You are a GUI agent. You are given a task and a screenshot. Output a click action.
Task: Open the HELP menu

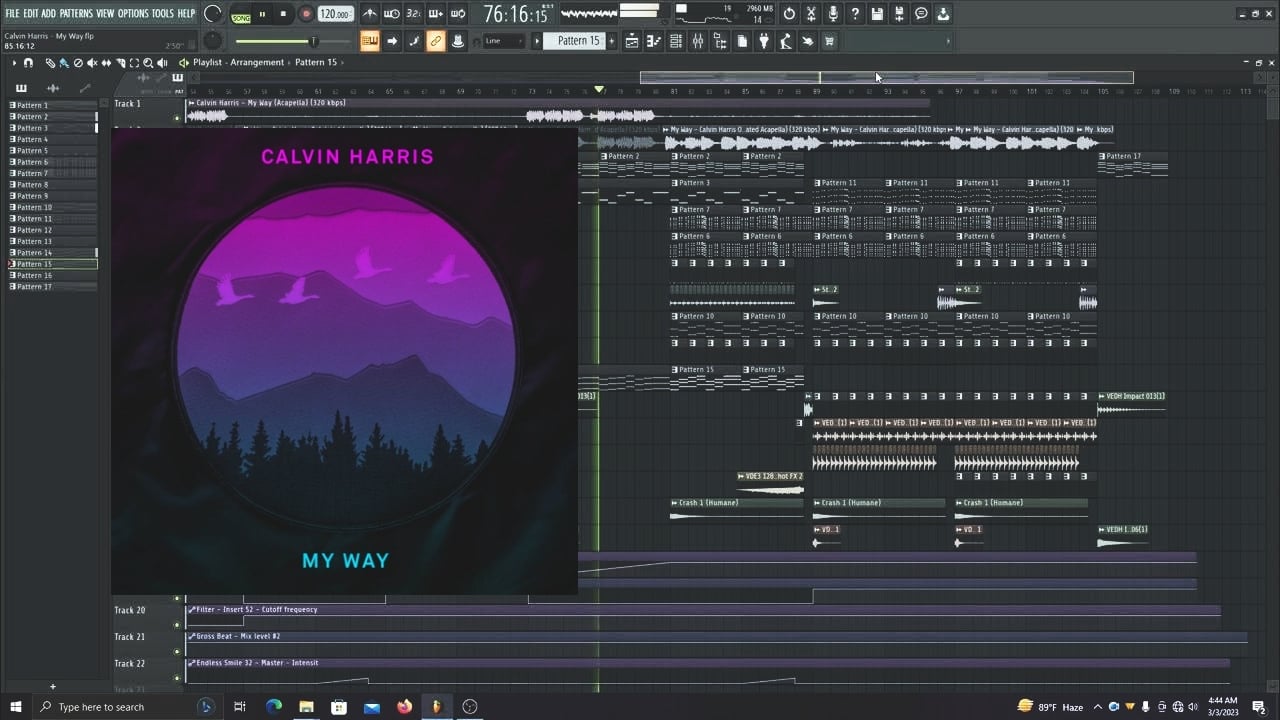[186, 13]
